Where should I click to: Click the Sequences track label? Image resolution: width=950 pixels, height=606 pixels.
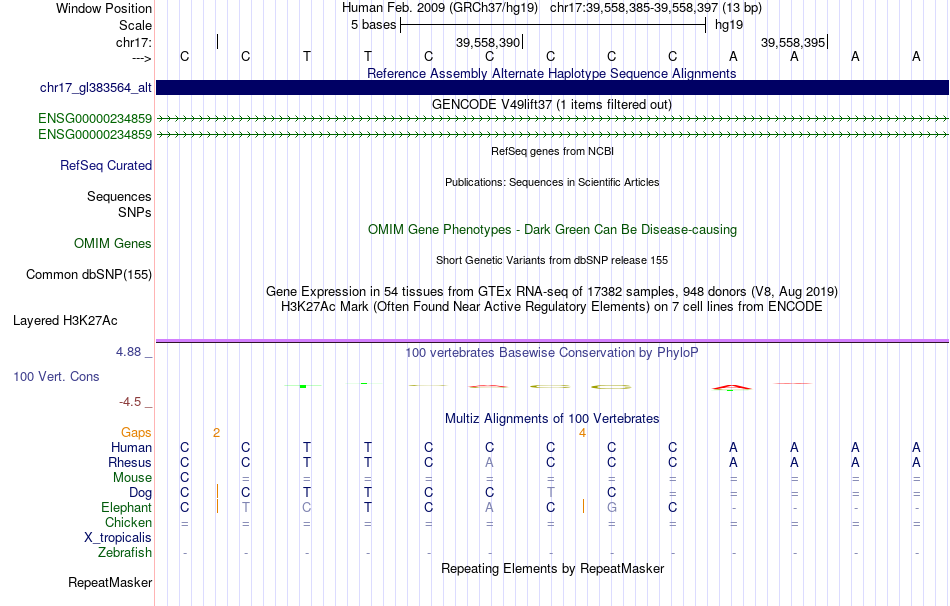[119, 196]
